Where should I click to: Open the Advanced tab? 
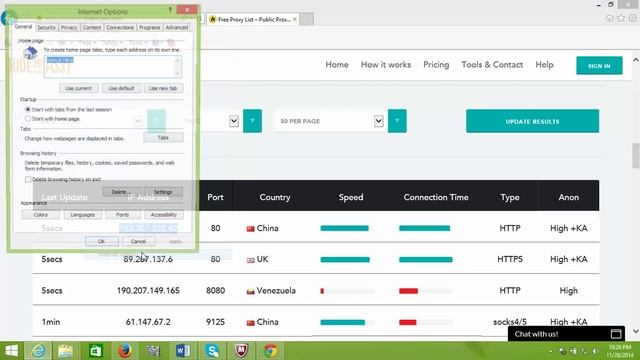click(177, 28)
